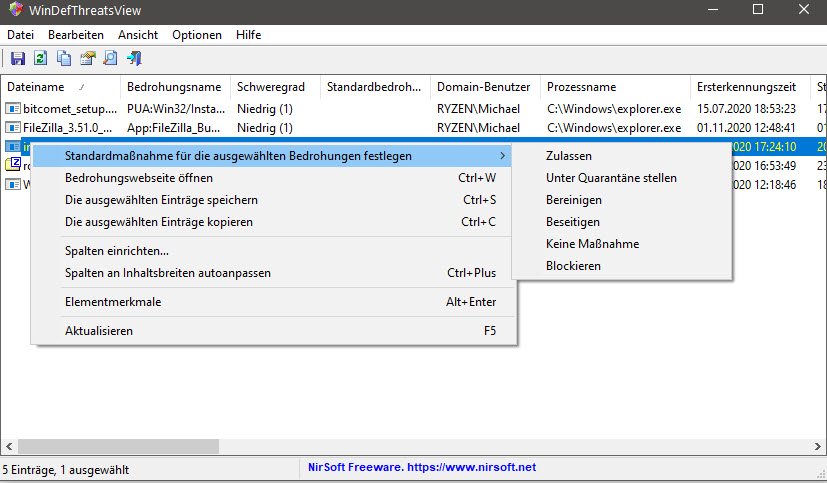Click the scrollbar left arrow

(9, 447)
